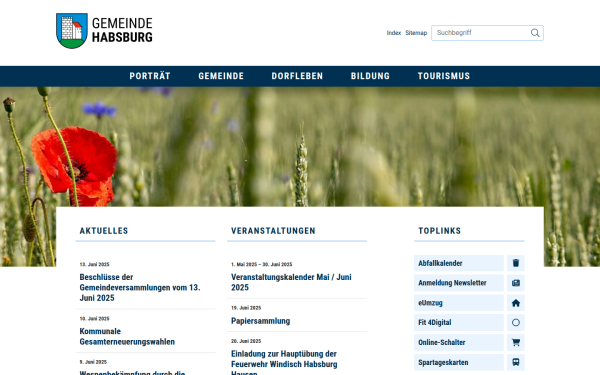Click the date 13. Juni 2025
The height and width of the screenshot is (375, 600).
pyautogui.click(x=95, y=264)
